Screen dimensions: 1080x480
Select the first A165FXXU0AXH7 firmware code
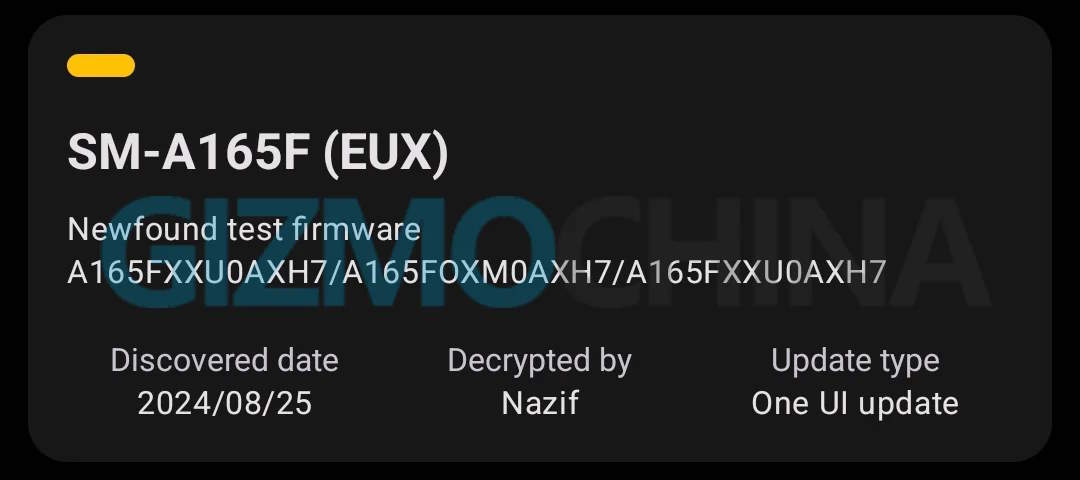[x=196, y=273]
